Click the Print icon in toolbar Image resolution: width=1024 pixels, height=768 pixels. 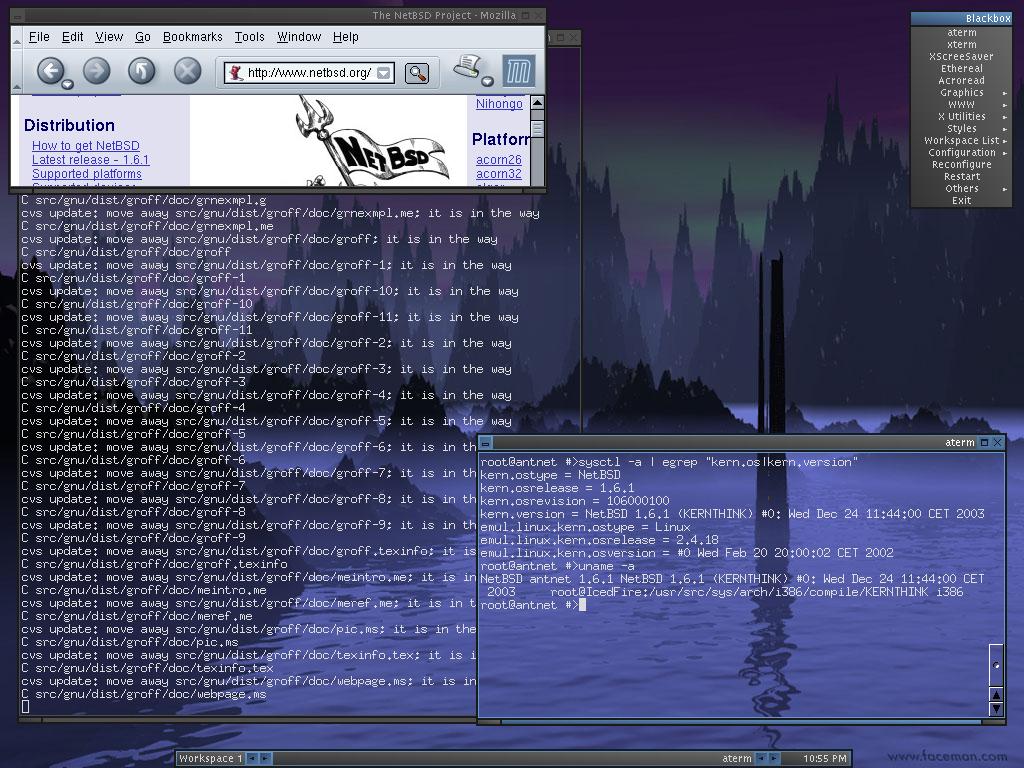467,67
